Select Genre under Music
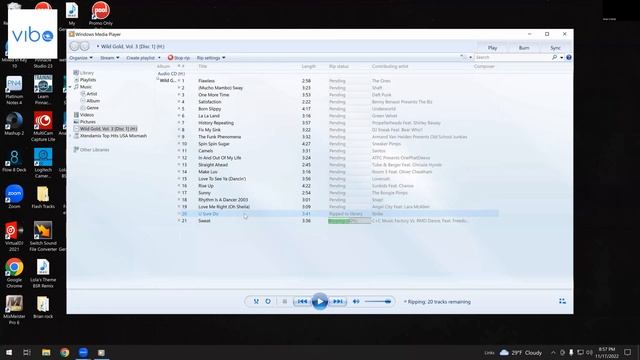Image resolution: width=640 pixels, height=360 pixels. coord(92,108)
